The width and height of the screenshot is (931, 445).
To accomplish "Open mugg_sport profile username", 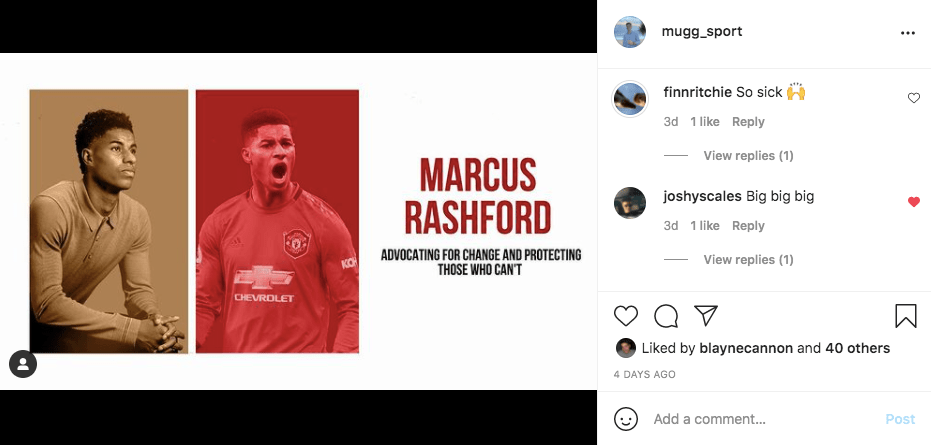I will (702, 31).
